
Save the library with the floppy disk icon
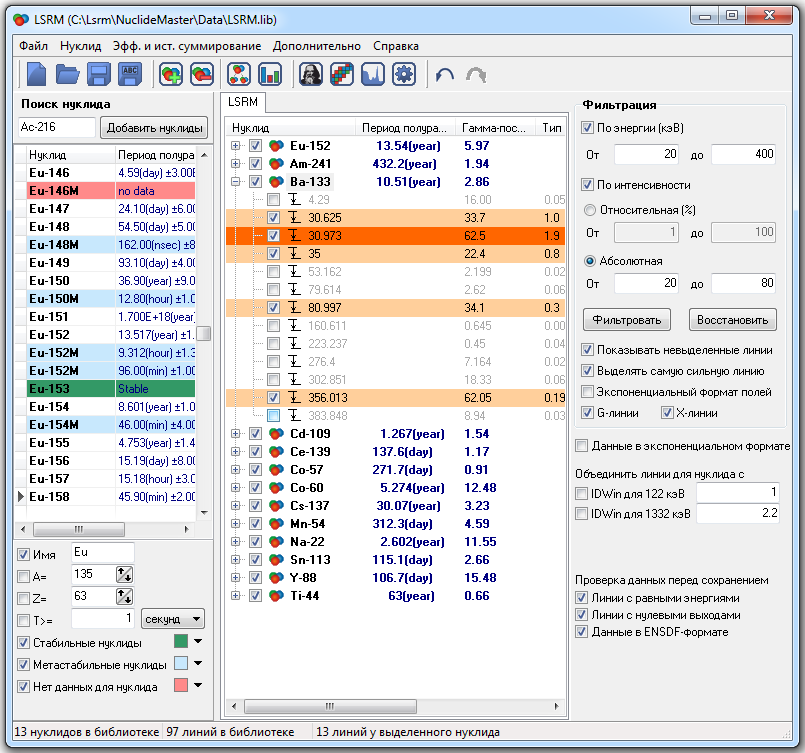coord(99,74)
